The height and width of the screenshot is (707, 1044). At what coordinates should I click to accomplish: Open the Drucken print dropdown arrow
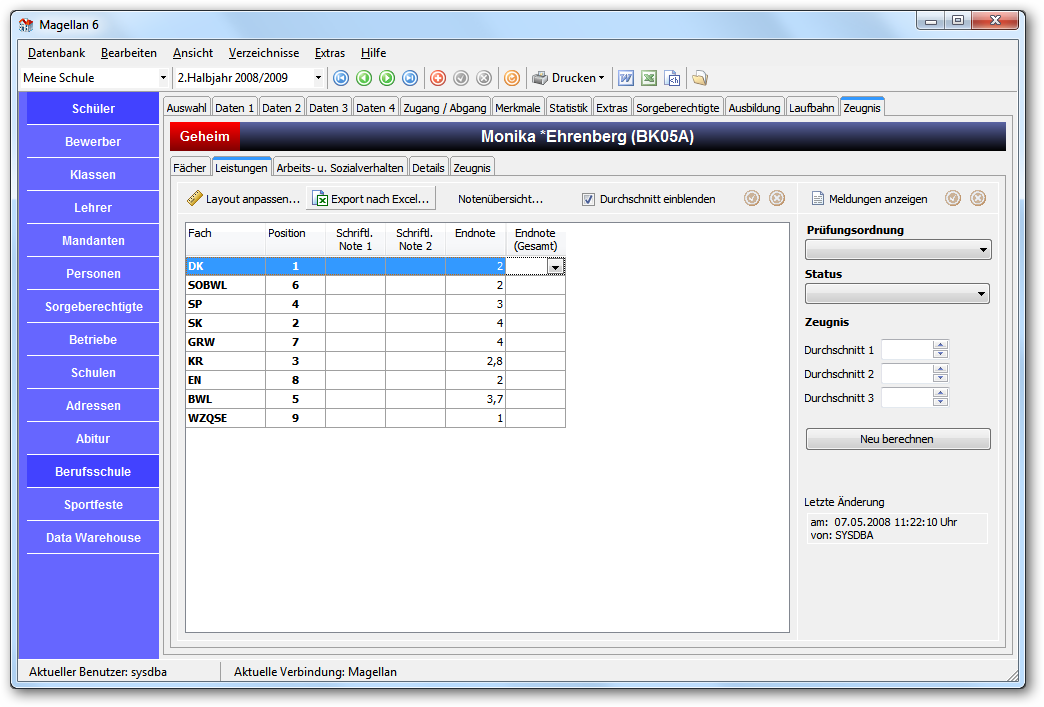[x=601, y=78]
